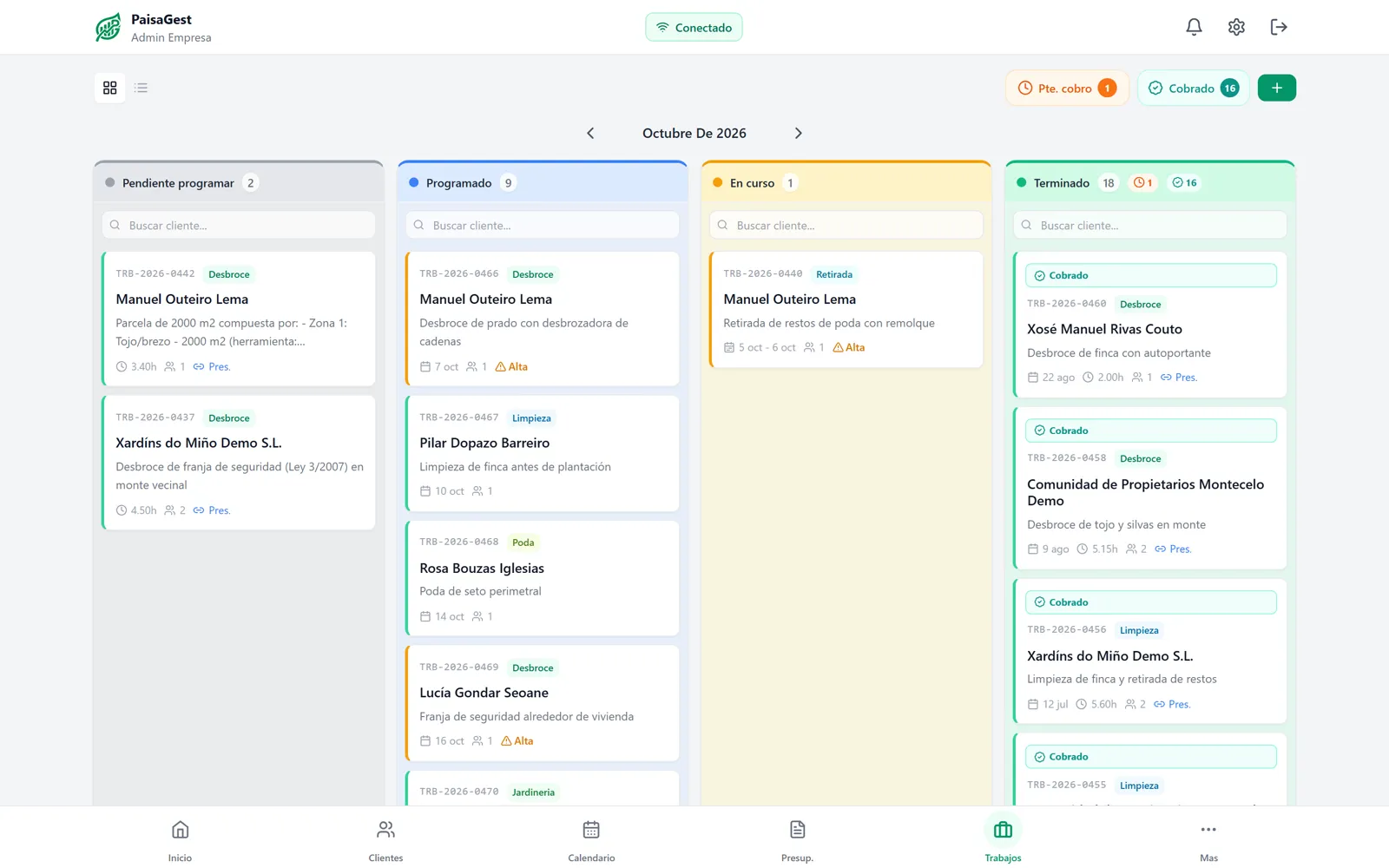Open Lucía Gondar Seoane job card
Viewport: 1389px width, 868px height.
coord(543,703)
